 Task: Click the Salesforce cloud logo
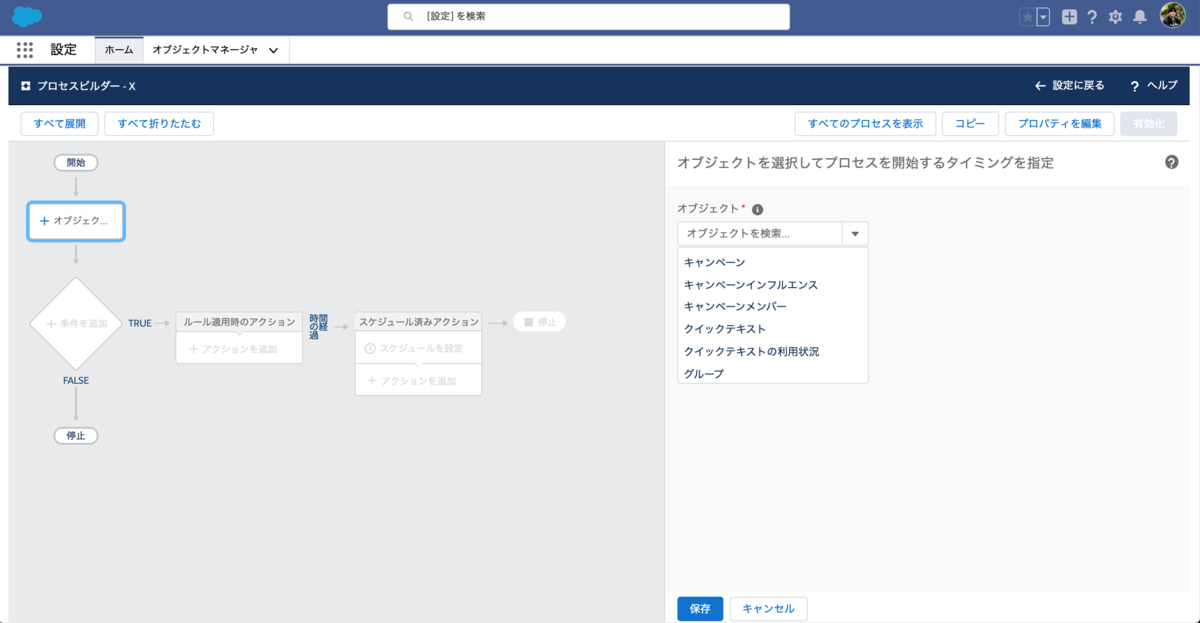pyautogui.click(x=27, y=16)
